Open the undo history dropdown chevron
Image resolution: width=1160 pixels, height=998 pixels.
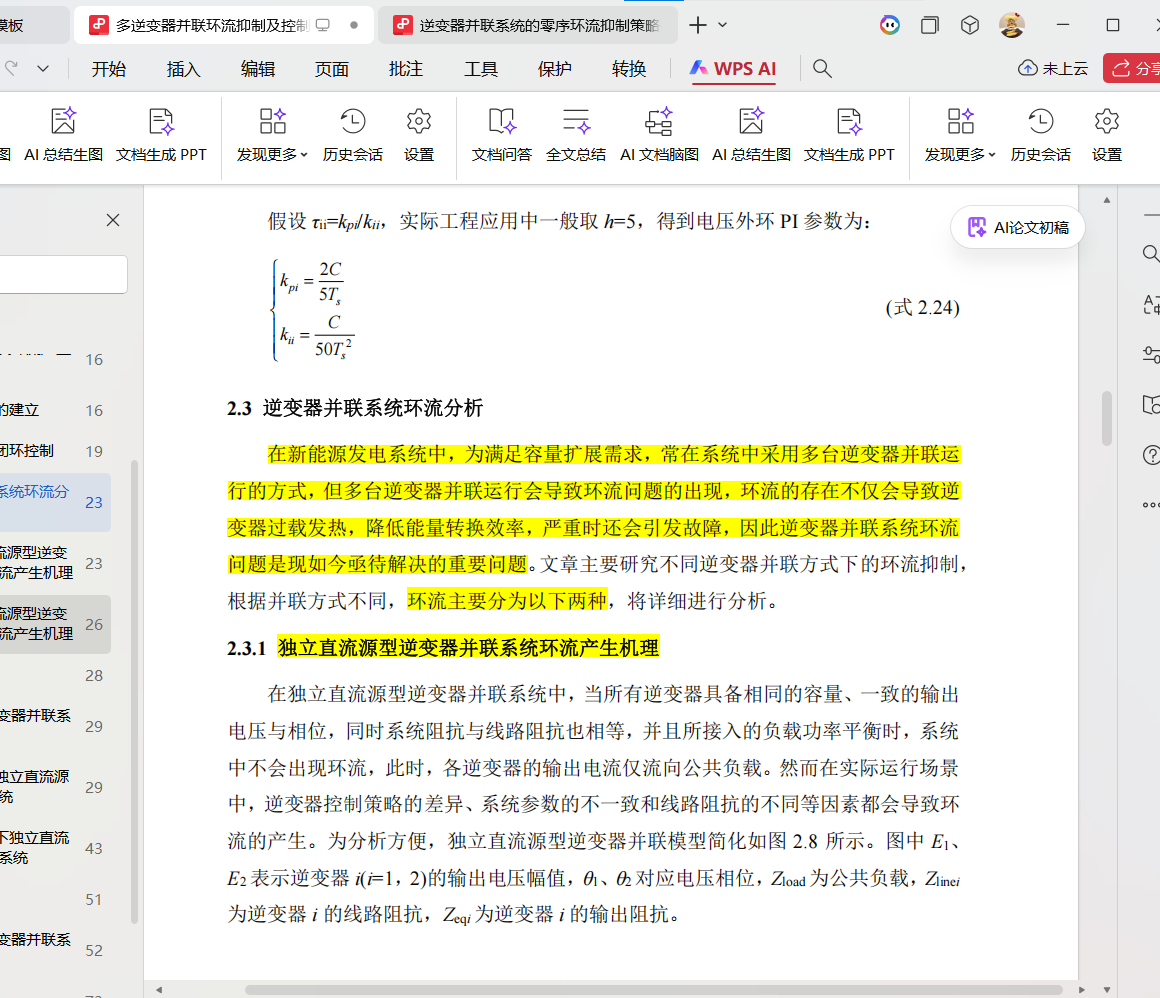coord(43,68)
